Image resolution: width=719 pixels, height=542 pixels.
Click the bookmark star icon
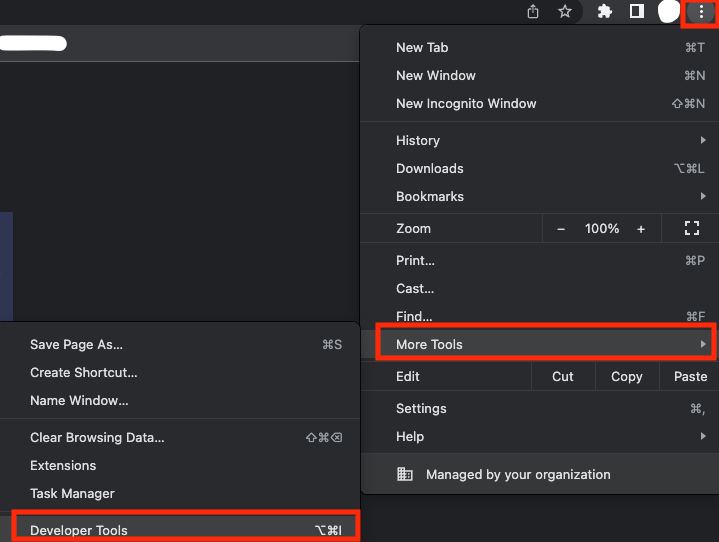[x=565, y=11]
